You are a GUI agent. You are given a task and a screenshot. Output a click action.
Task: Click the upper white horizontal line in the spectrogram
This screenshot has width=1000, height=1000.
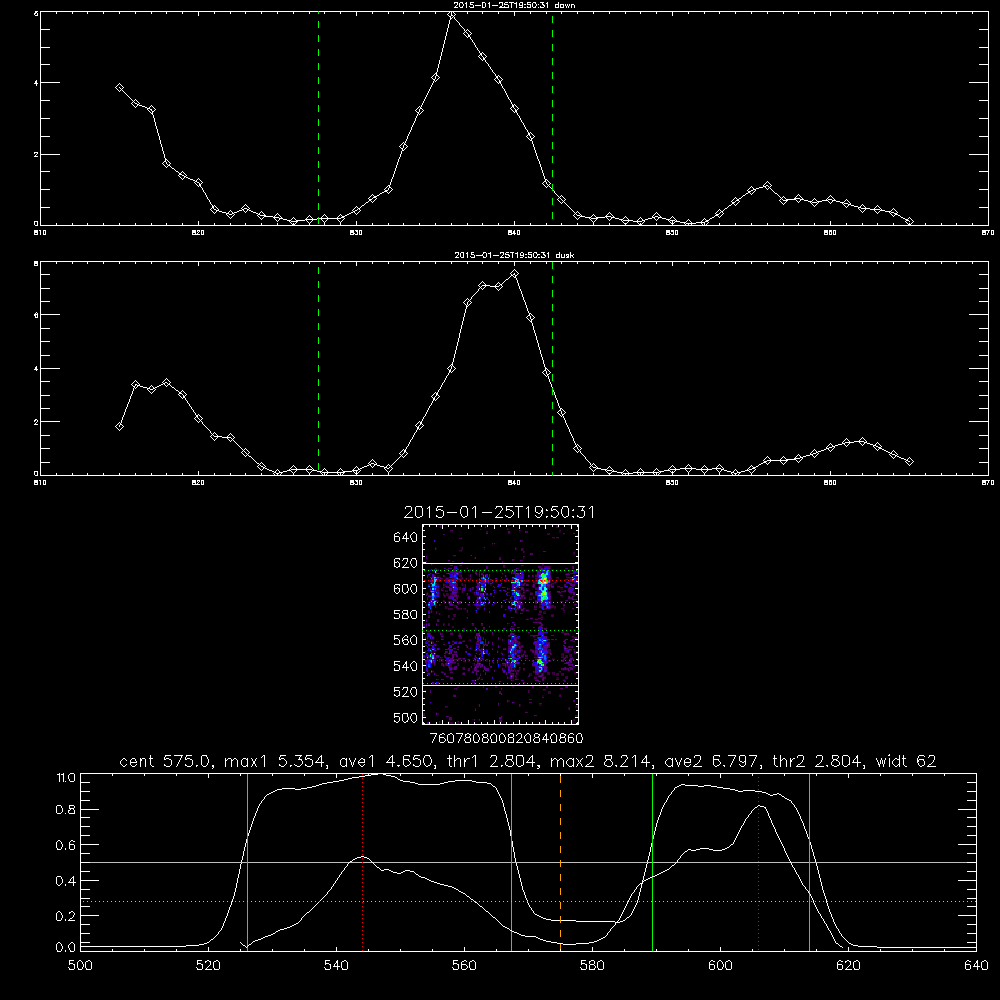coord(501,563)
